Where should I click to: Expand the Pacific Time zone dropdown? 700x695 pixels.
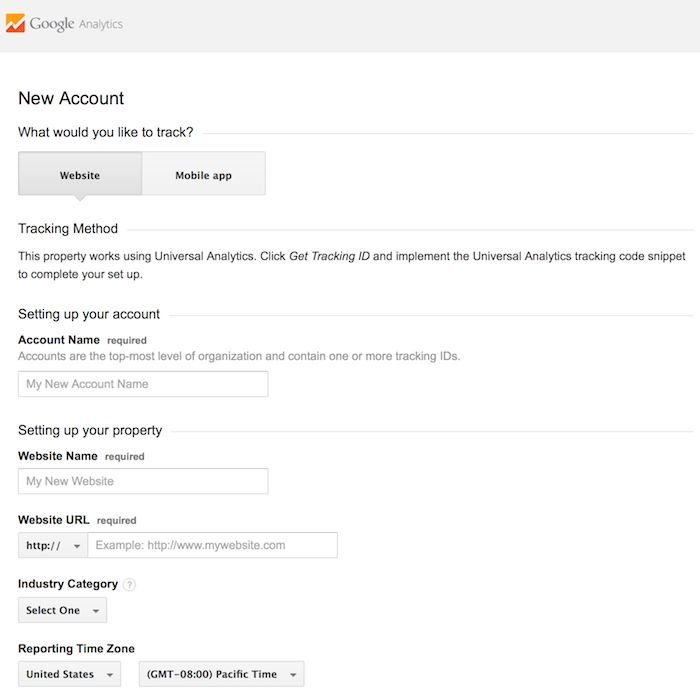(x=220, y=674)
